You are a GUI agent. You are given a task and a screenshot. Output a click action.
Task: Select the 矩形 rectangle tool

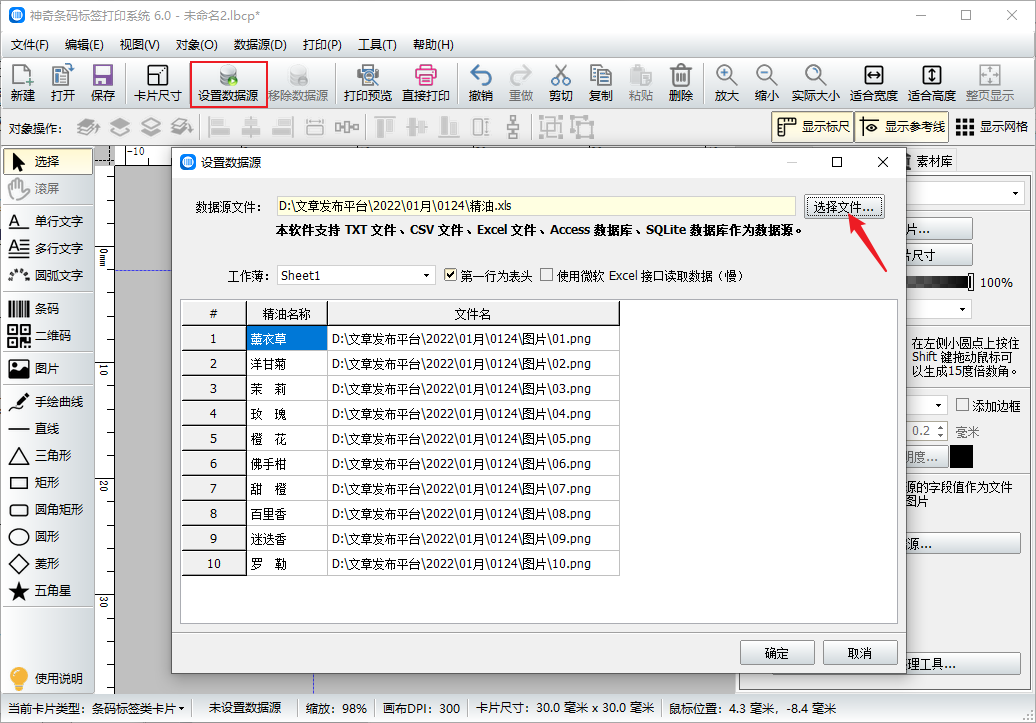pos(46,482)
